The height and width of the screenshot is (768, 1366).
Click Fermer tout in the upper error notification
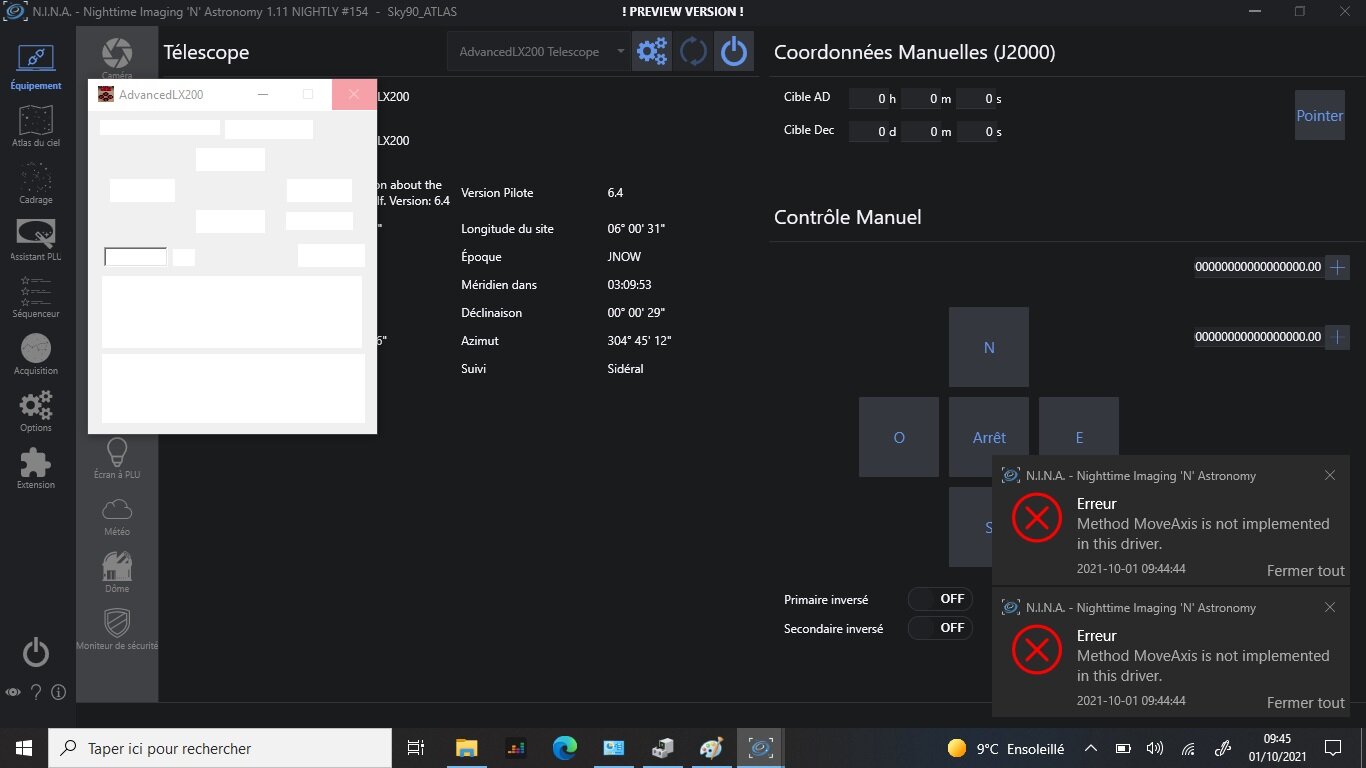pos(1306,571)
